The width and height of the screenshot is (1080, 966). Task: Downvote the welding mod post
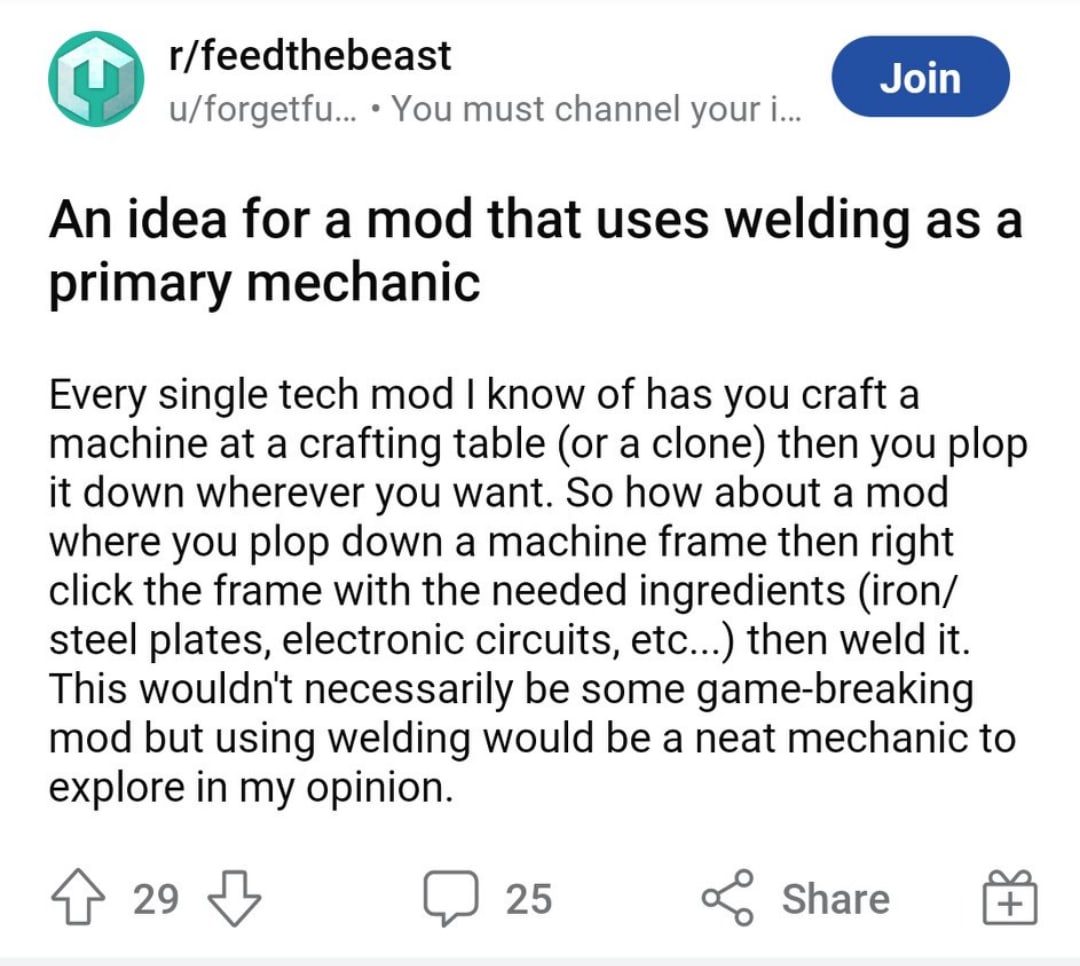(x=234, y=898)
